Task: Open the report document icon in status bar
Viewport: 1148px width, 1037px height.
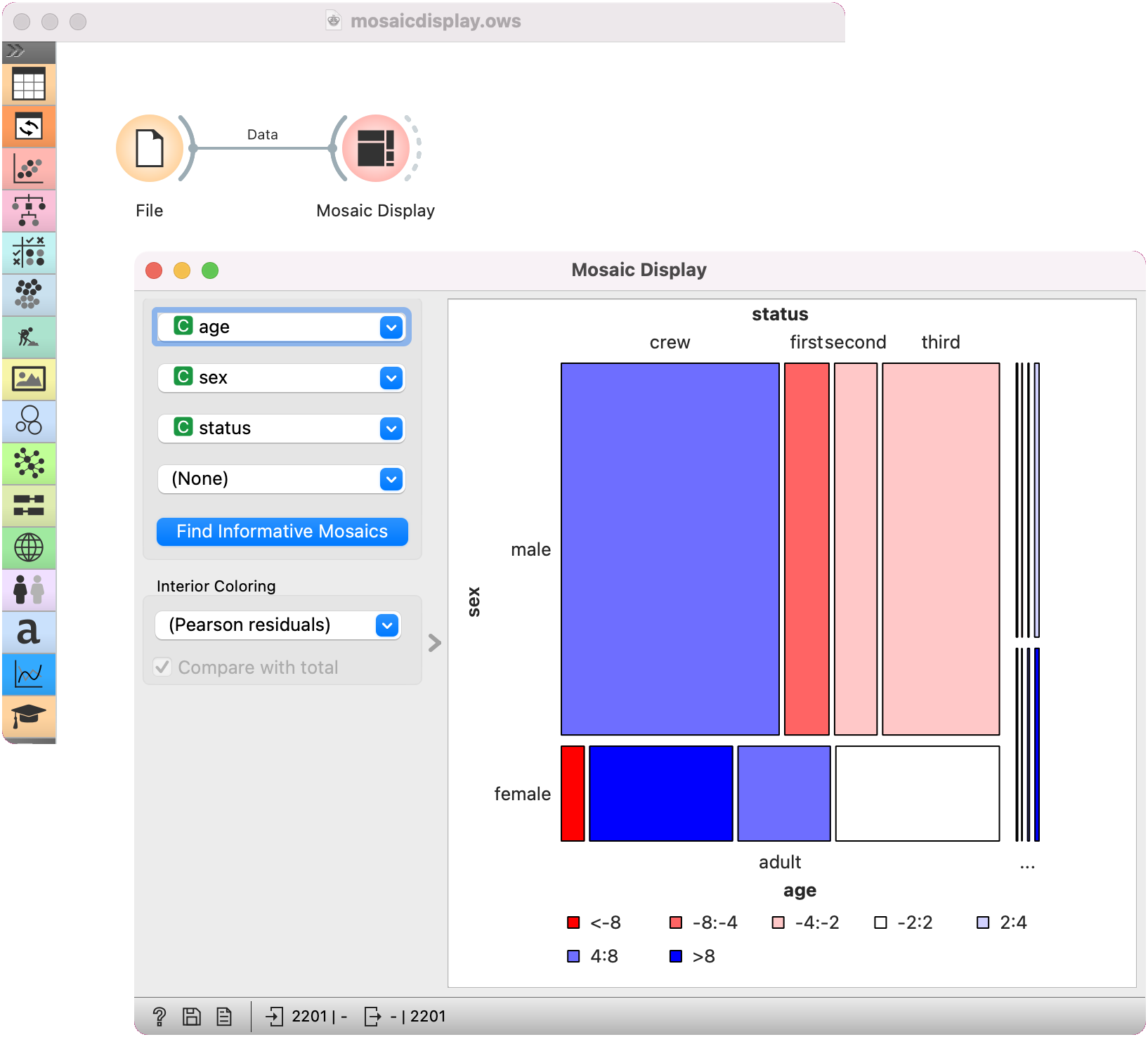Action: click(x=224, y=1017)
